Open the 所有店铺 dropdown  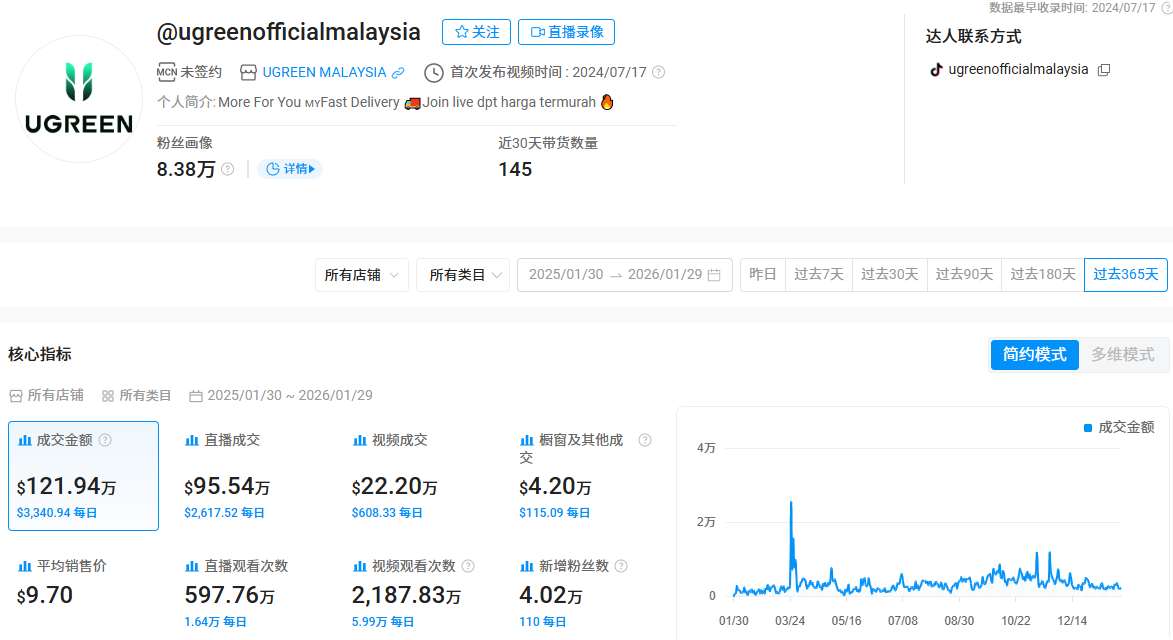[x=362, y=275]
